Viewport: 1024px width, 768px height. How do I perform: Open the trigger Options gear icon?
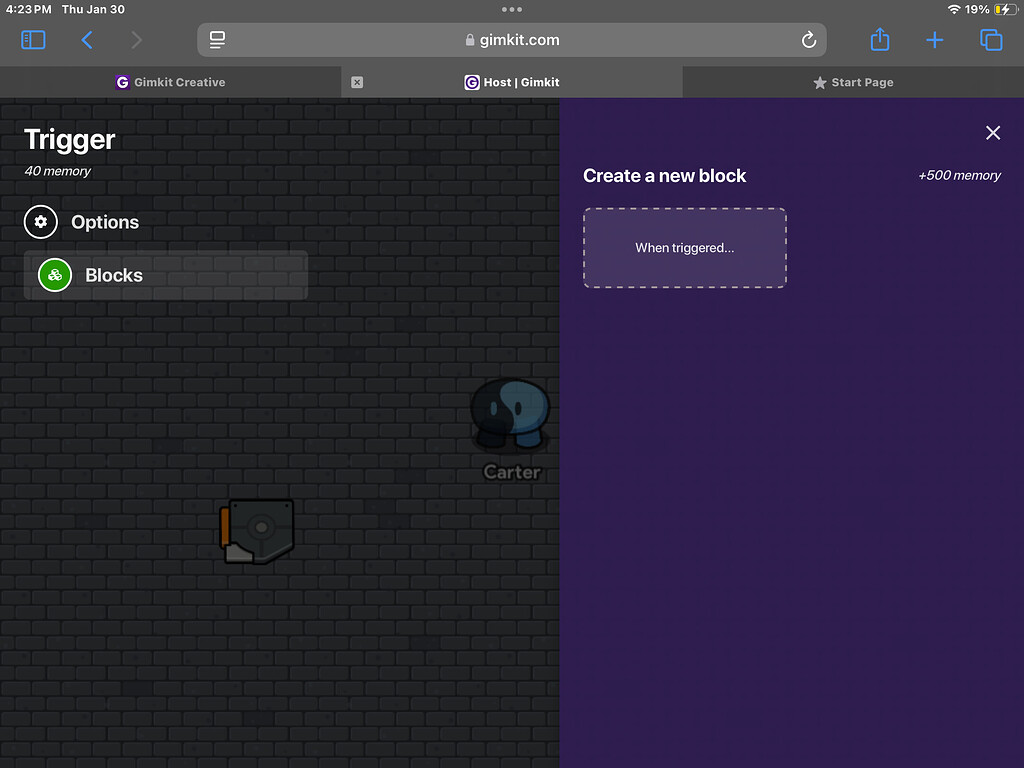tap(41, 222)
